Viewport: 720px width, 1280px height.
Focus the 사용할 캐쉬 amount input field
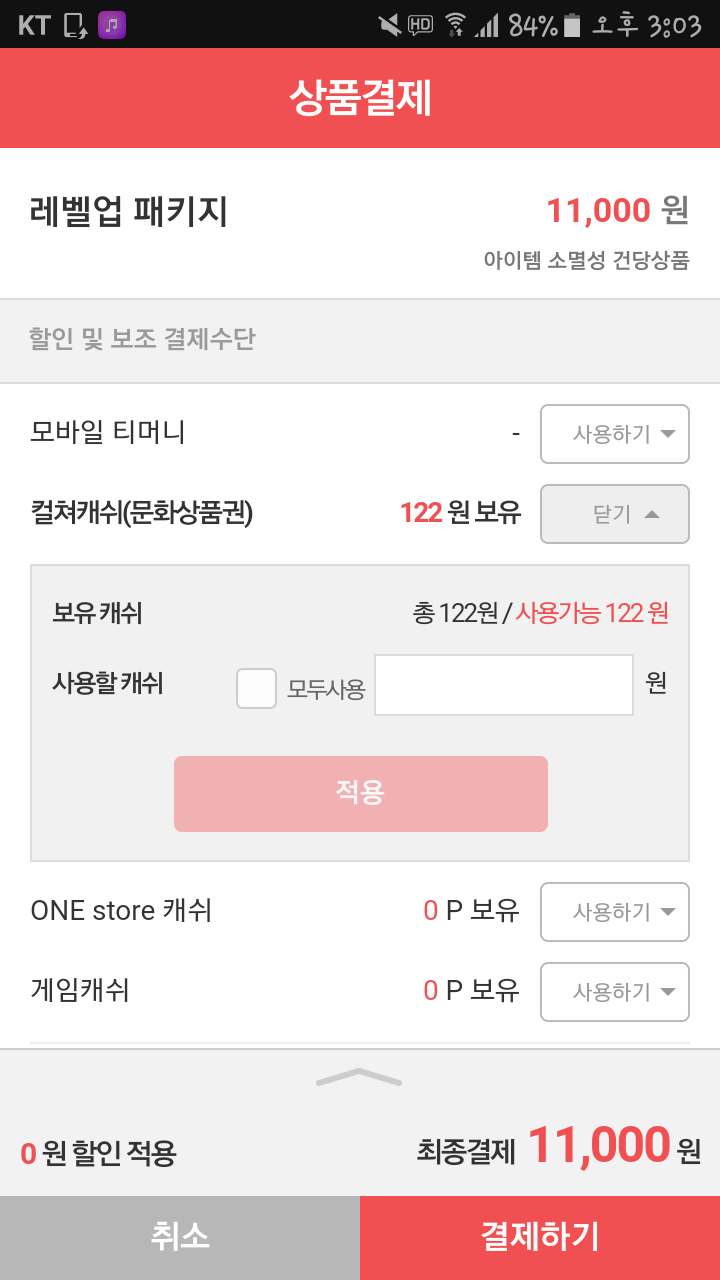pyautogui.click(x=504, y=685)
